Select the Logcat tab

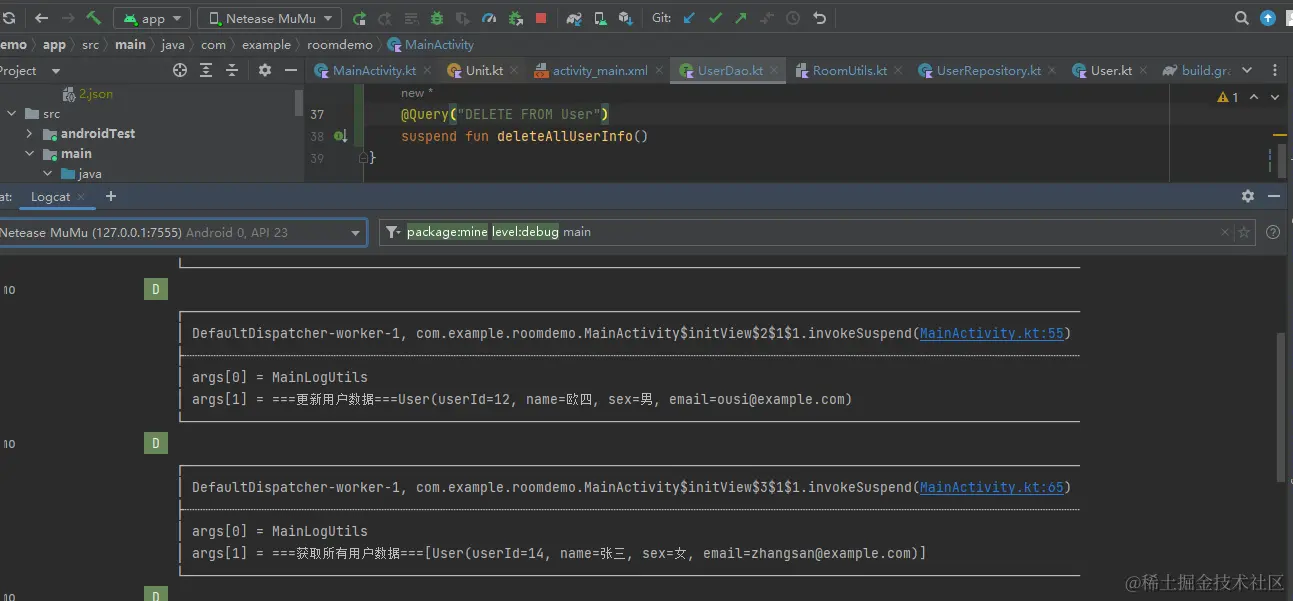pos(50,197)
